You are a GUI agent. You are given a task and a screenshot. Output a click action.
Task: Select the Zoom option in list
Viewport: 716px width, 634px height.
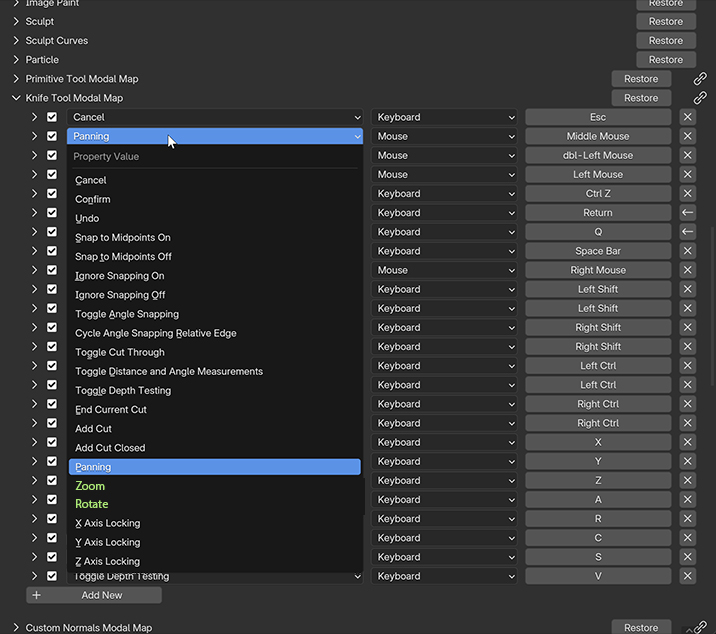coord(215,486)
